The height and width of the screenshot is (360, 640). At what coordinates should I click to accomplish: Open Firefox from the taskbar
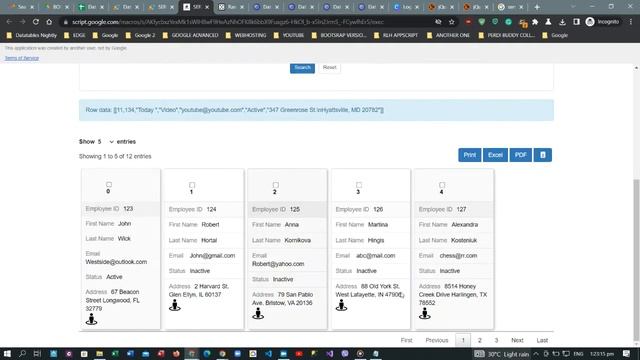point(176,353)
